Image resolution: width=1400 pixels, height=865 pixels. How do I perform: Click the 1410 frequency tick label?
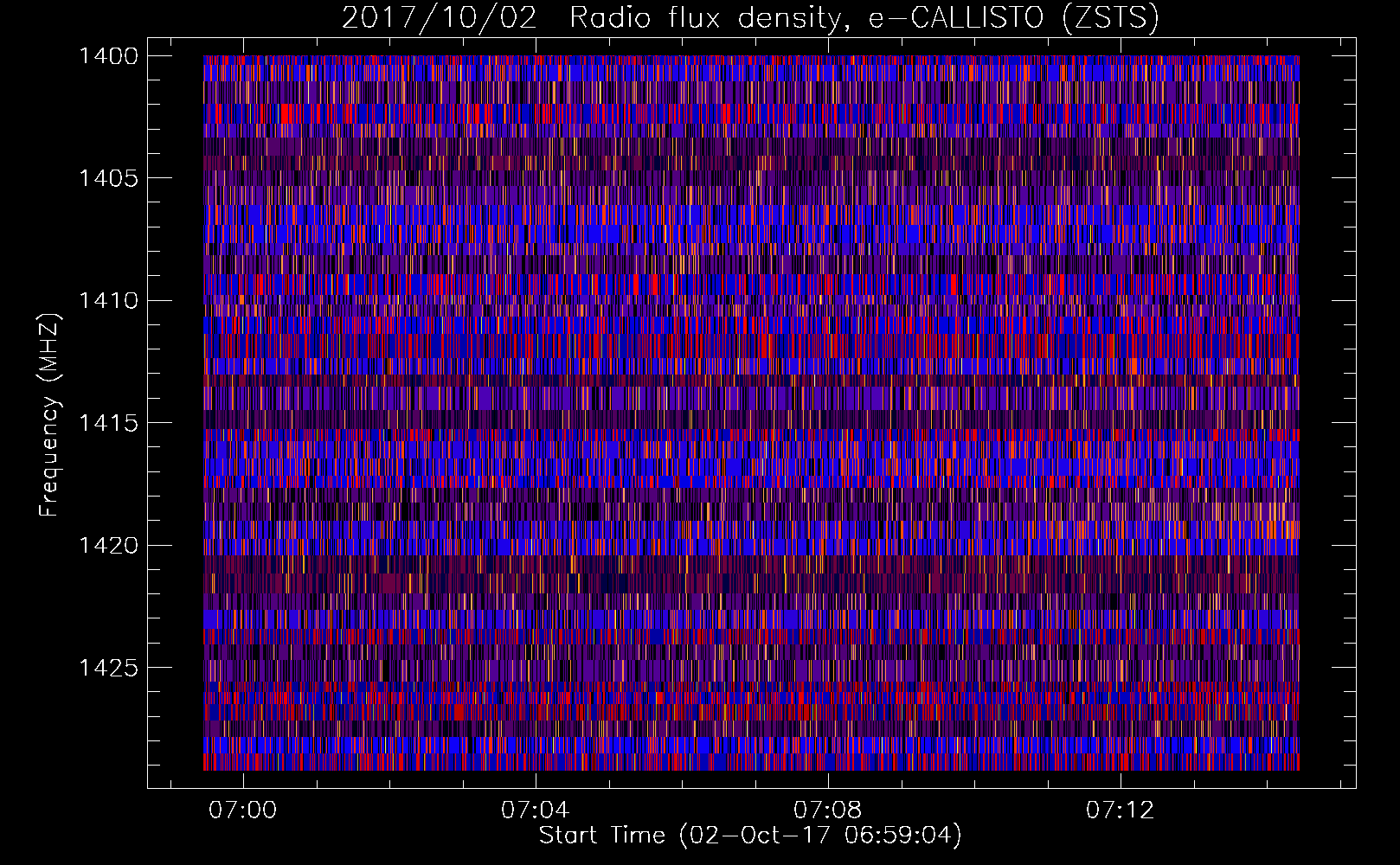(108, 301)
